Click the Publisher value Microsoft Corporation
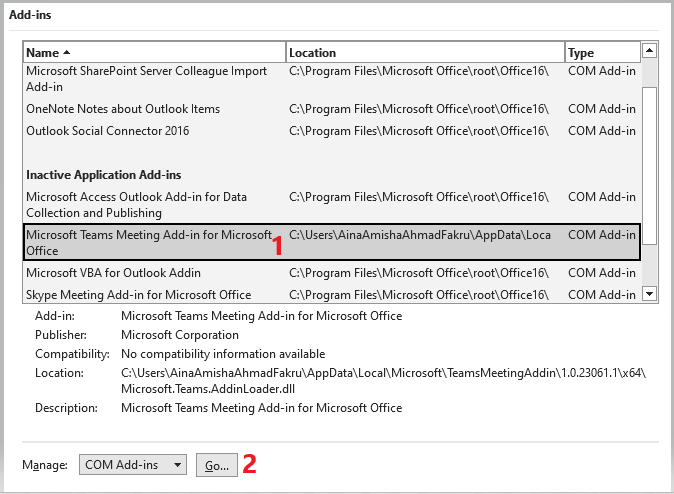Image resolution: width=674 pixels, height=494 pixels. coord(180,335)
